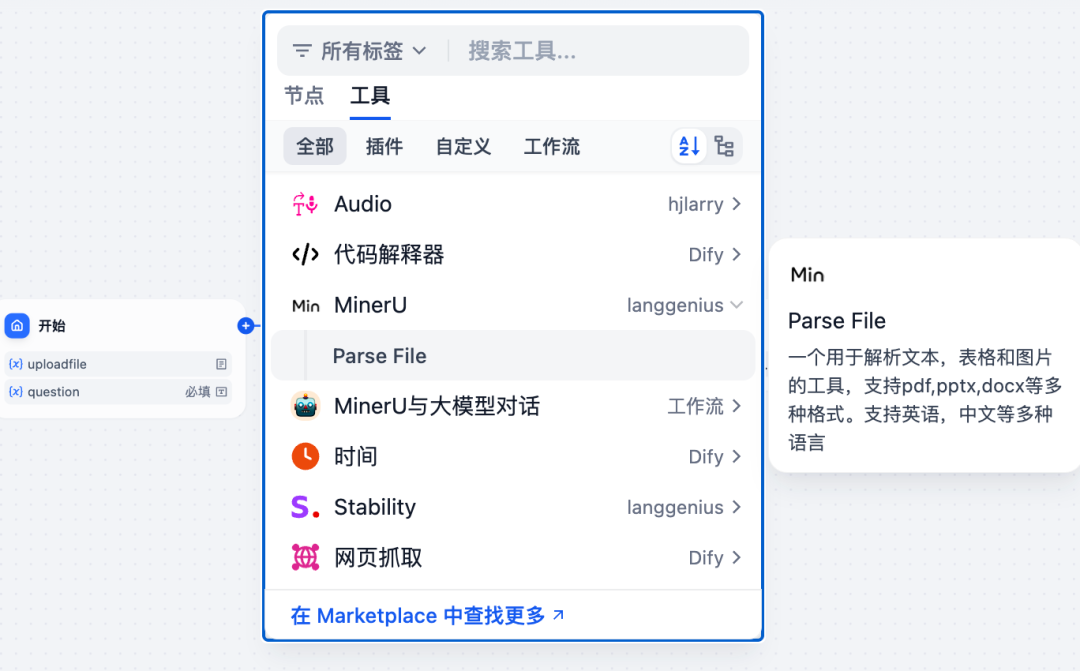Collapse the expanded MinerU tool list

pyautogui.click(x=737, y=305)
